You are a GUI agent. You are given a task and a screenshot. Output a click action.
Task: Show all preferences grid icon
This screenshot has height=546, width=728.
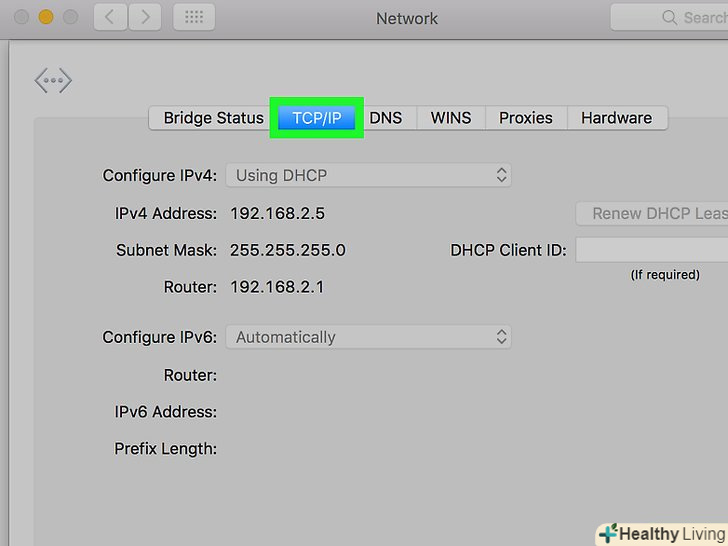click(194, 18)
